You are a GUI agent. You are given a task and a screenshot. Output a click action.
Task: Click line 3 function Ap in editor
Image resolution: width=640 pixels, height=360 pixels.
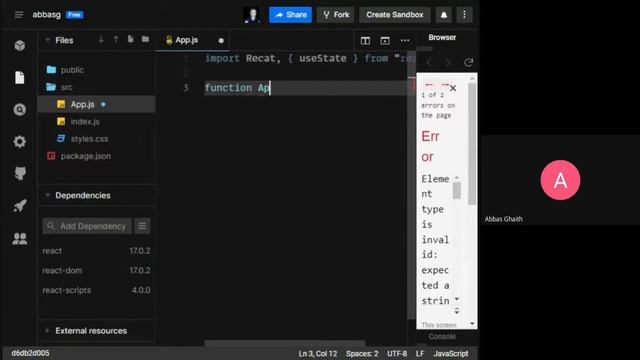coord(237,88)
